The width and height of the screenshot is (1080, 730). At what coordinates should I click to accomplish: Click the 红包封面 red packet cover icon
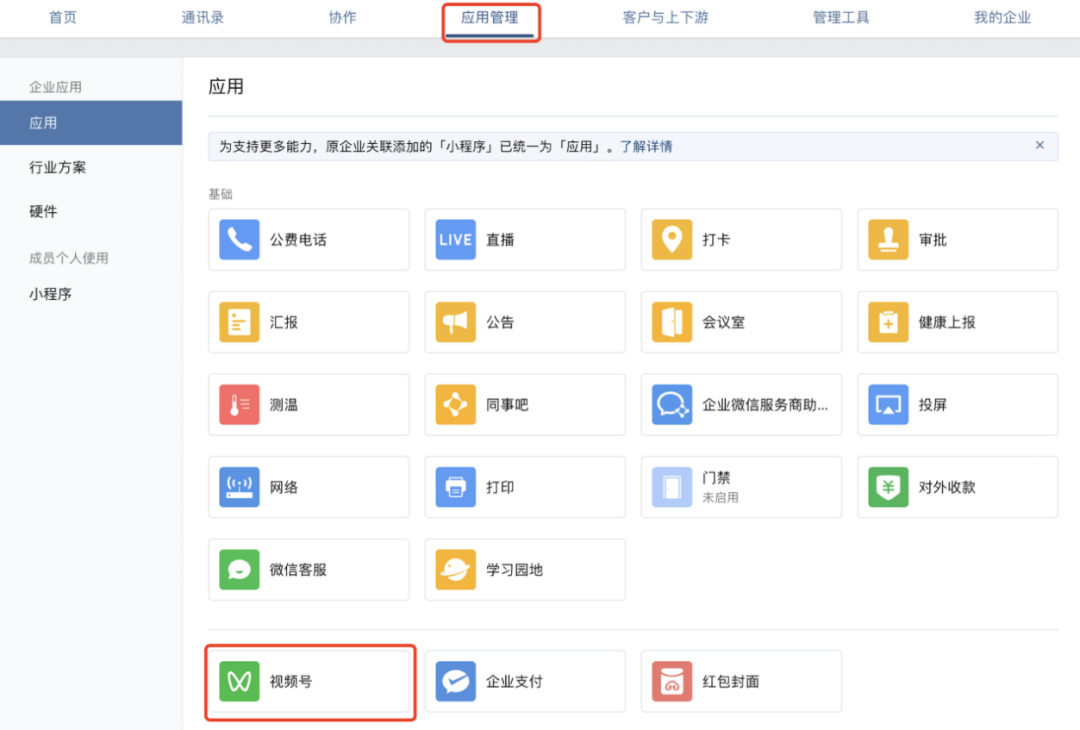click(x=740, y=681)
